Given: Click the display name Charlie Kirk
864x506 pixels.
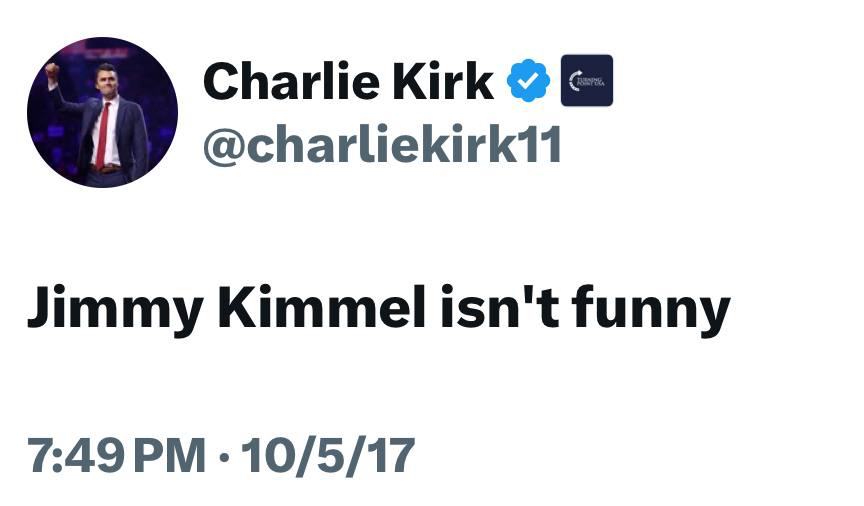Looking at the screenshot, I should [x=348, y=81].
